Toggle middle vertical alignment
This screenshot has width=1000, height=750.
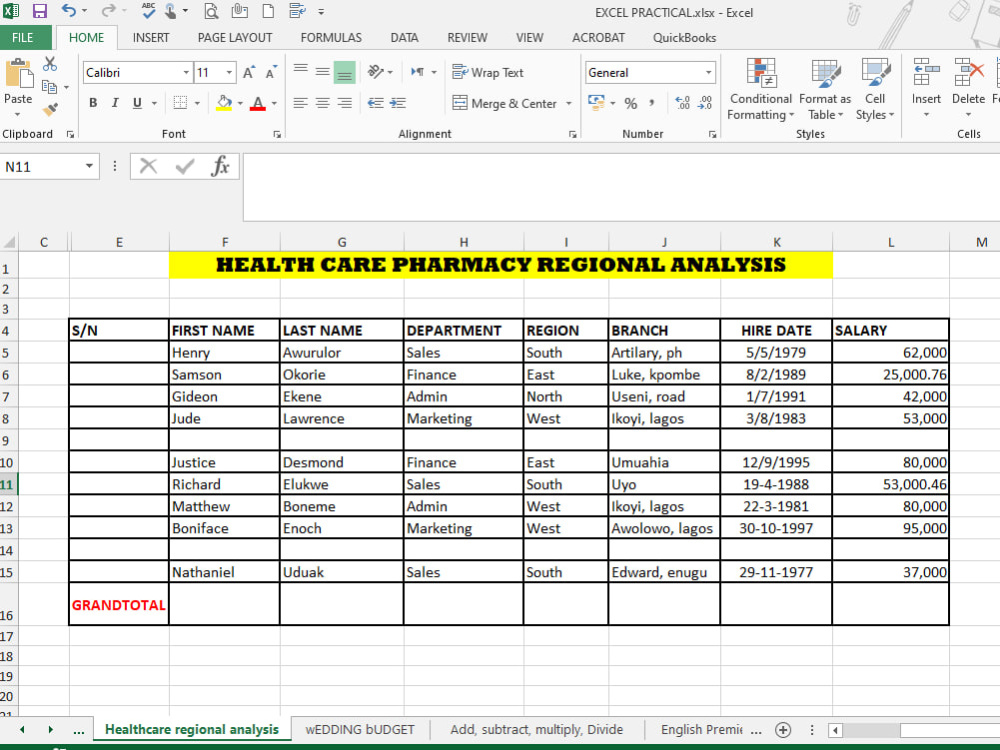point(323,71)
